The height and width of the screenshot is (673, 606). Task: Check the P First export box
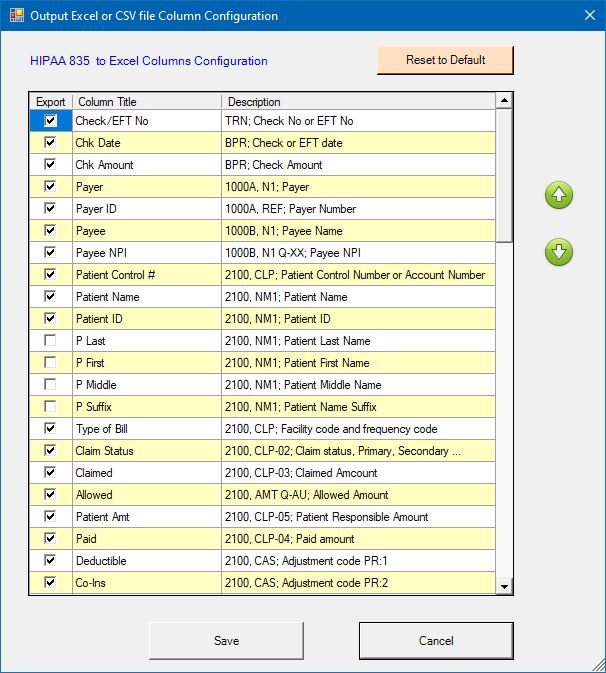(50, 363)
